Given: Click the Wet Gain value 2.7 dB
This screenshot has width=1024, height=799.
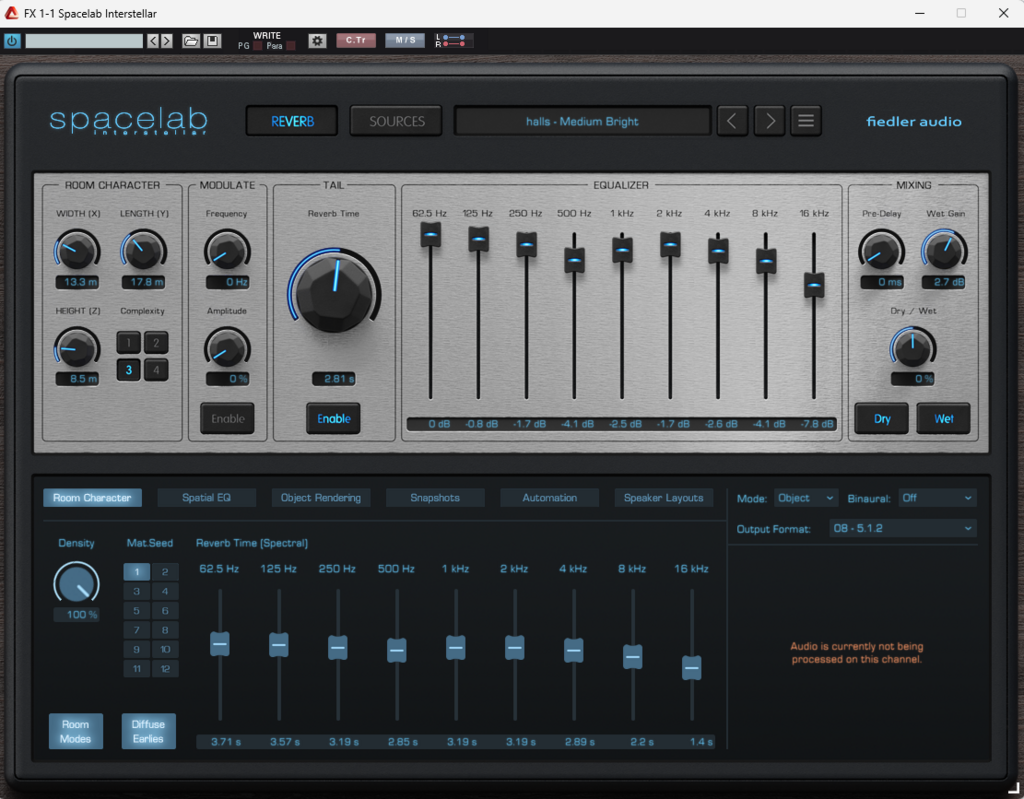Looking at the screenshot, I should coord(944,282).
